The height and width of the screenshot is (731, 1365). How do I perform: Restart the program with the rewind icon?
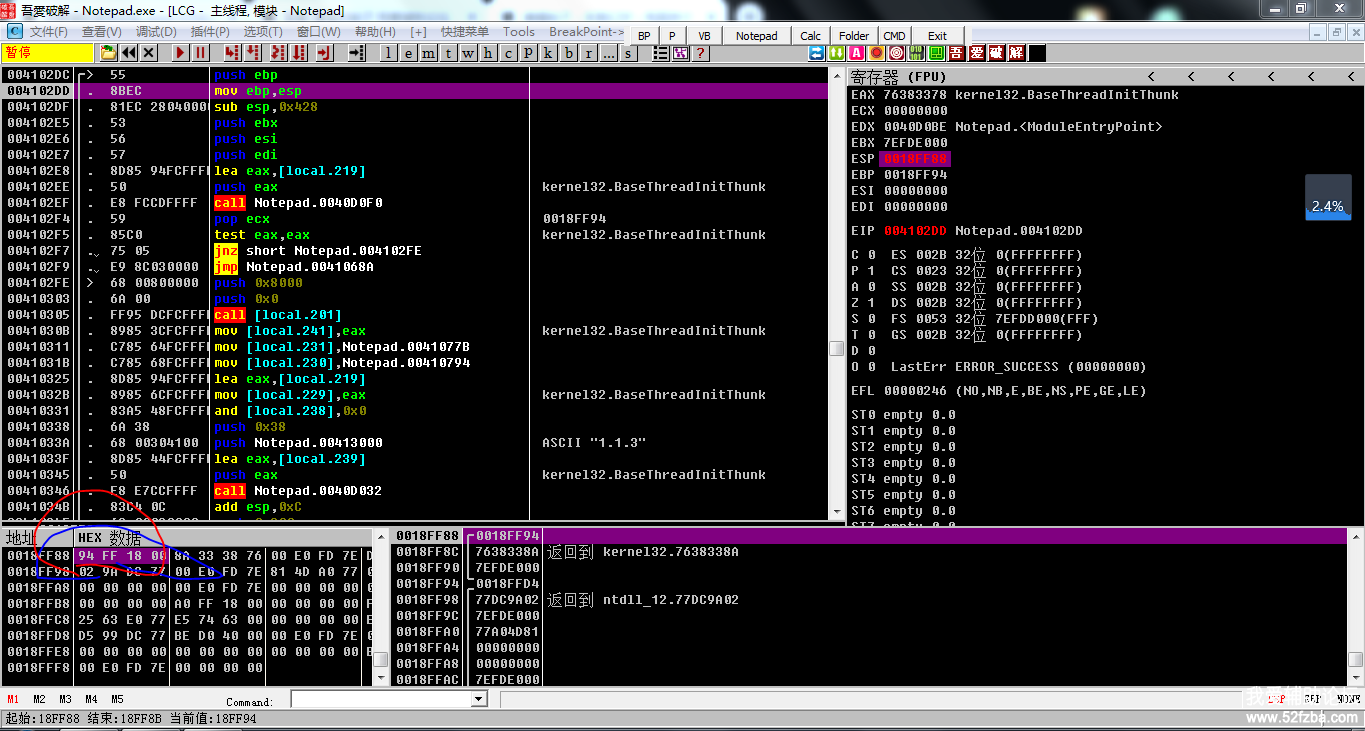click(x=128, y=53)
